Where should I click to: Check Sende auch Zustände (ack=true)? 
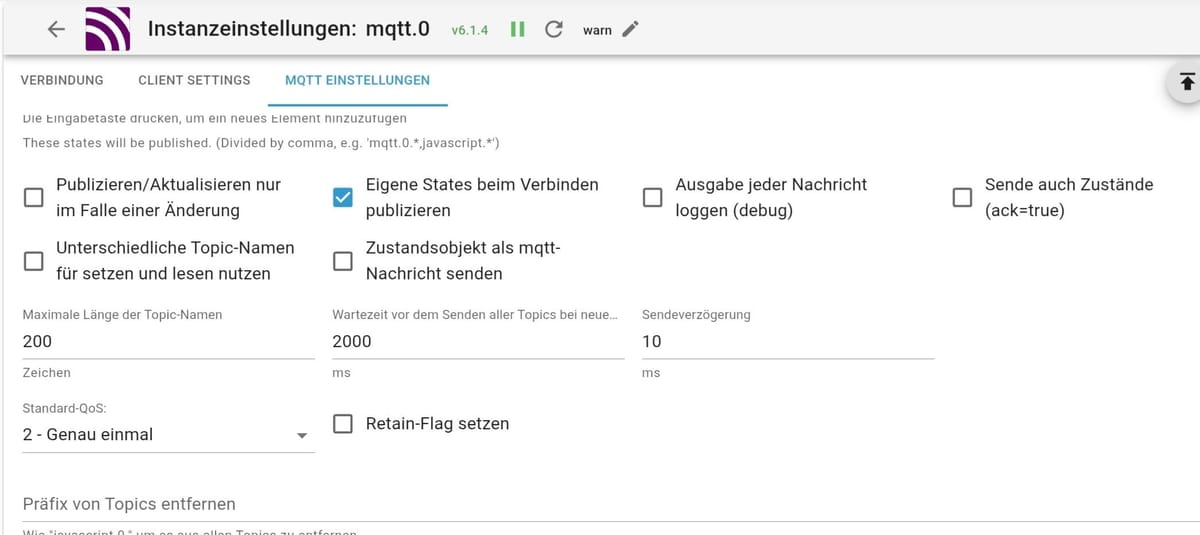coord(962,197)
